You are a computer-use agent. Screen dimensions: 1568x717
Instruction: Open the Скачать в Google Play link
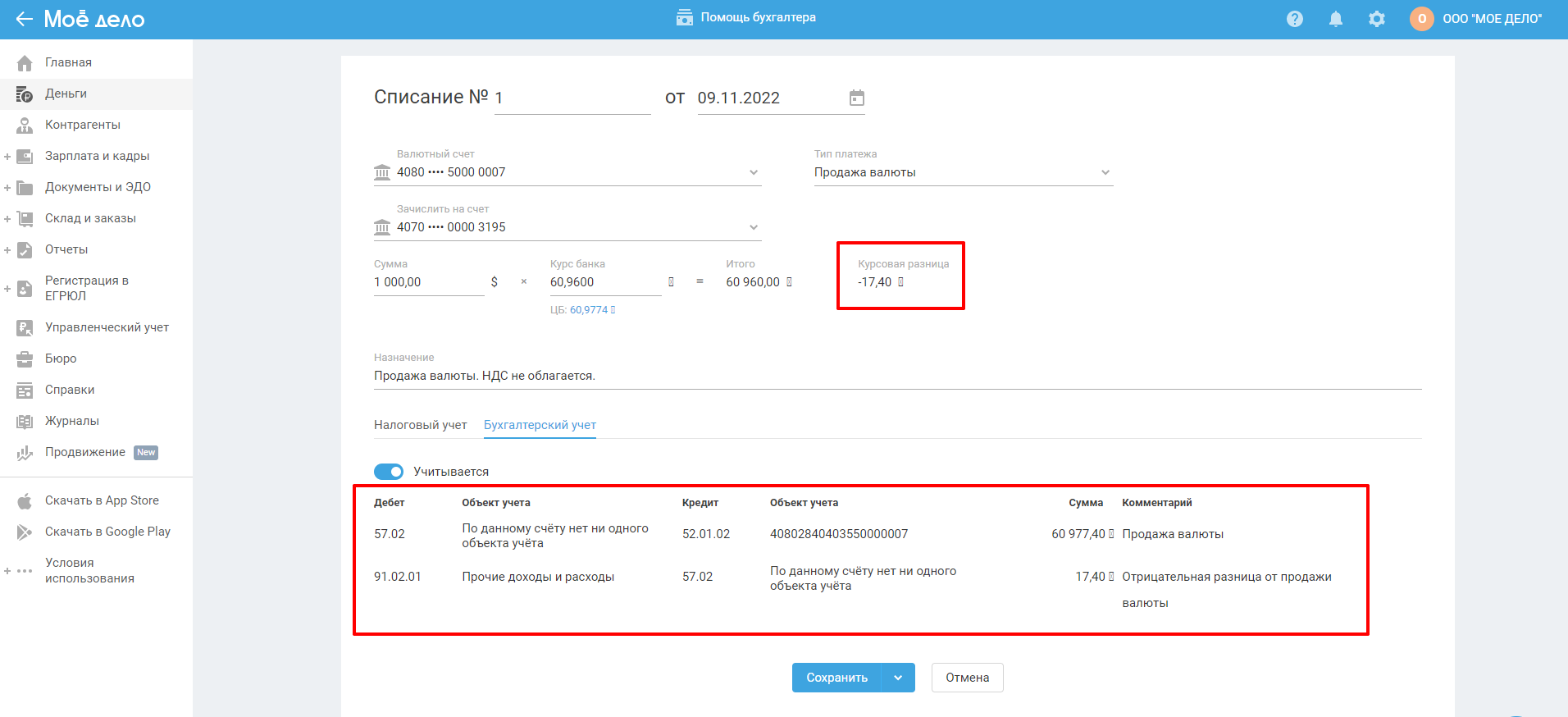point(107,532)
